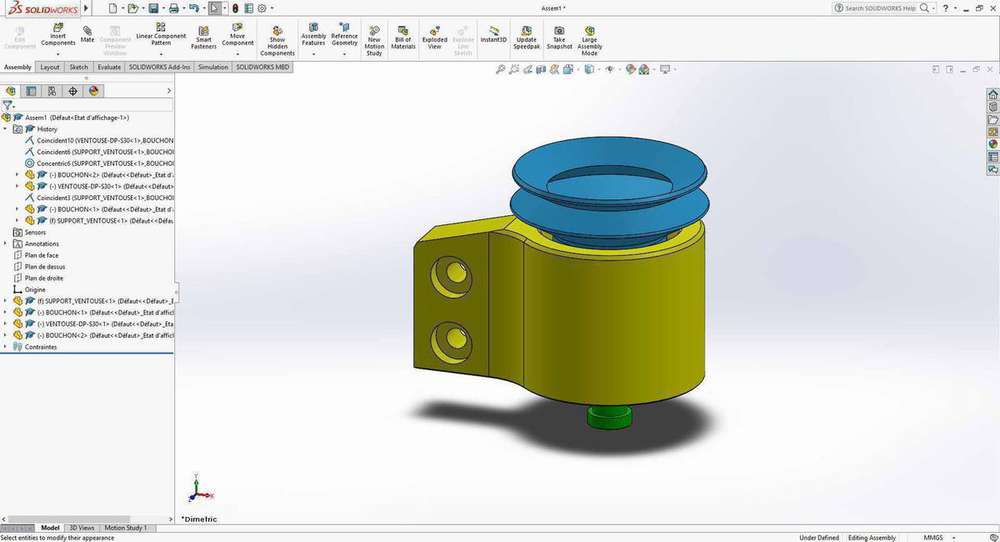Click Zoom to Fit in view toolbar
1000x542 pixels.
[x=501, y=70]
